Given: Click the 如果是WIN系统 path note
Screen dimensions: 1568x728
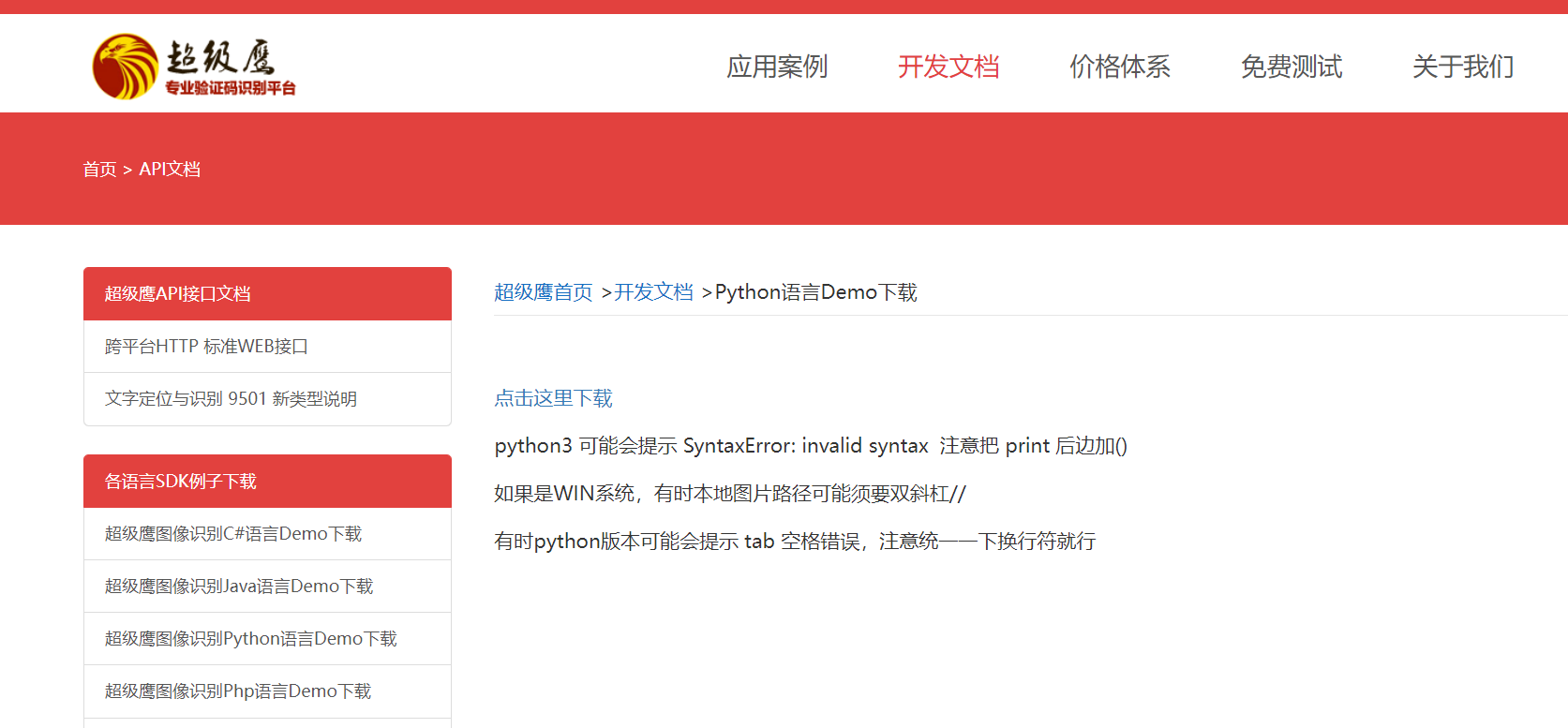Looking at the screenshot, I should tap(730, 494).
